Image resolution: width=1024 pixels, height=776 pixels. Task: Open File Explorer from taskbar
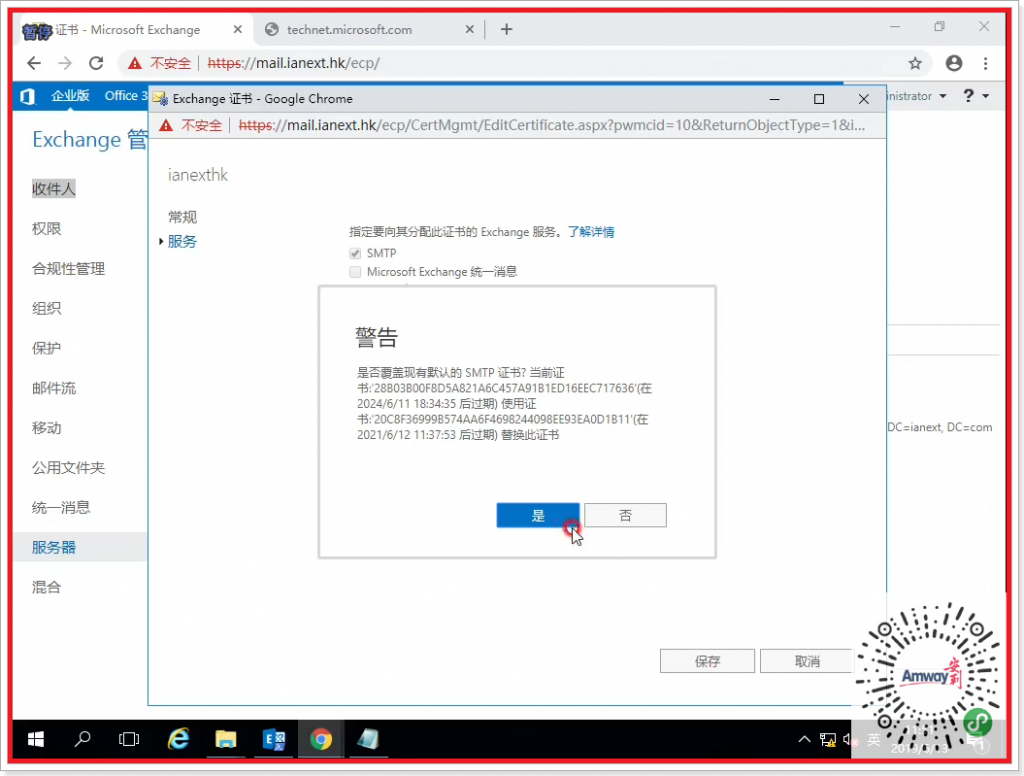click(226, 739)
